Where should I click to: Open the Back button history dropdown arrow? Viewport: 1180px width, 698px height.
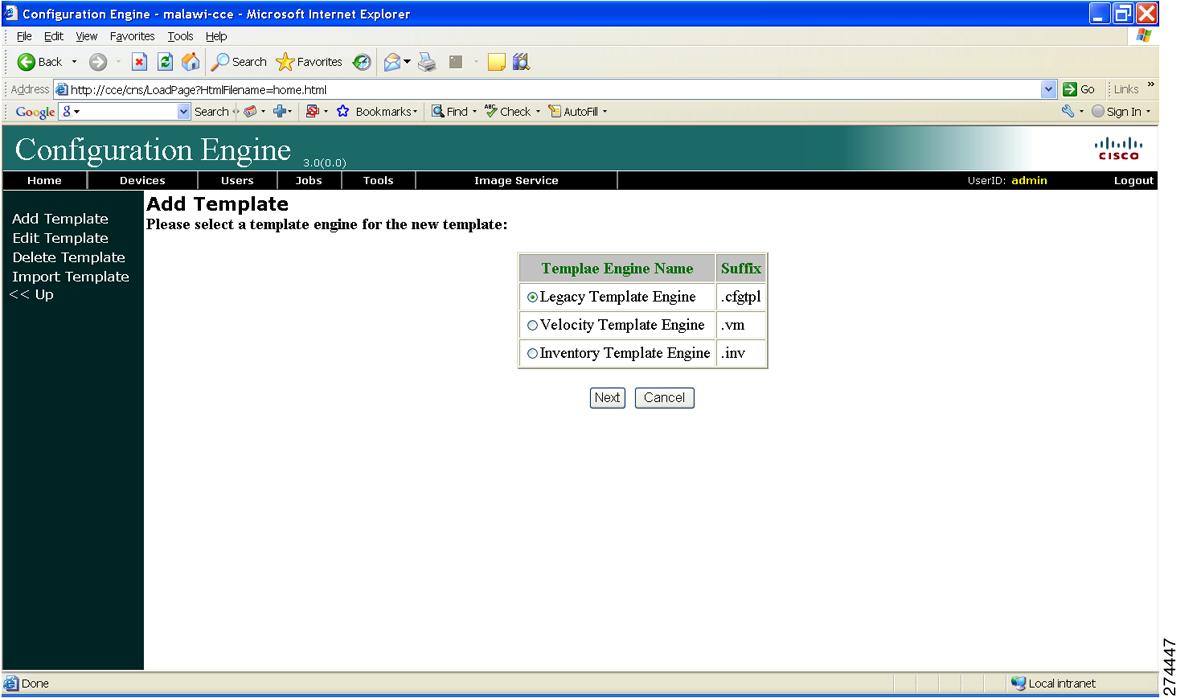(74, 62)
